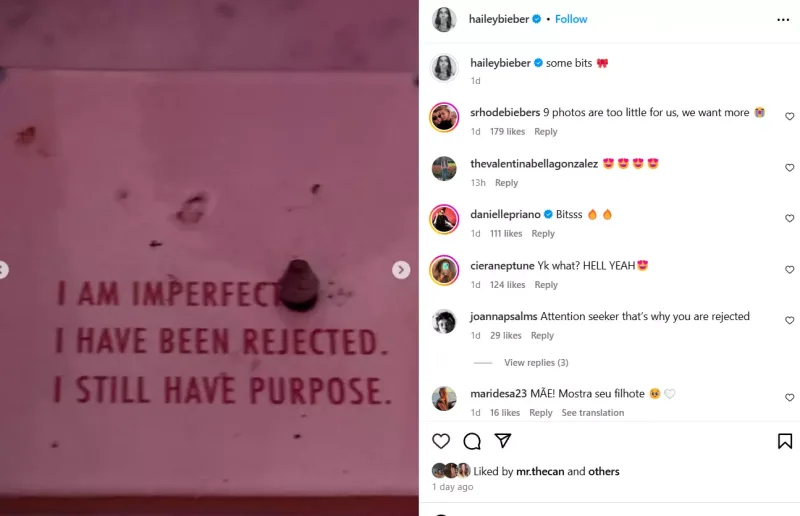Go to previous photo arrow
This screenshot has height=516, width=800.
tap(3, 269)
